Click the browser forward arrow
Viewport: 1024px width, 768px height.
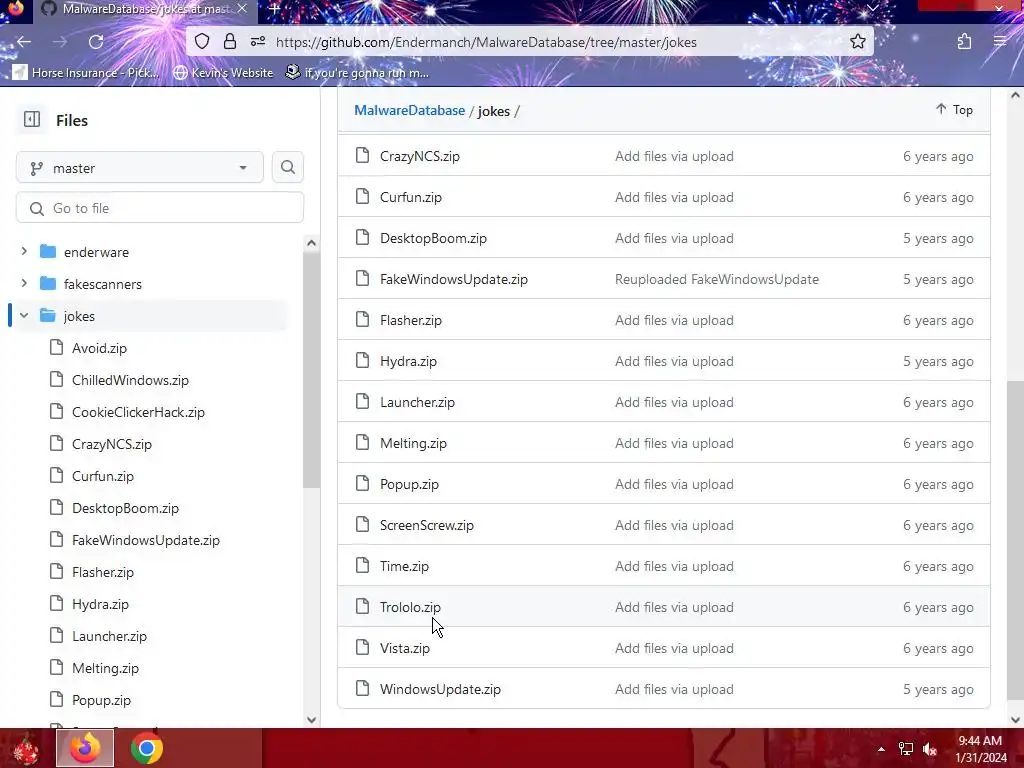[59, 42]
